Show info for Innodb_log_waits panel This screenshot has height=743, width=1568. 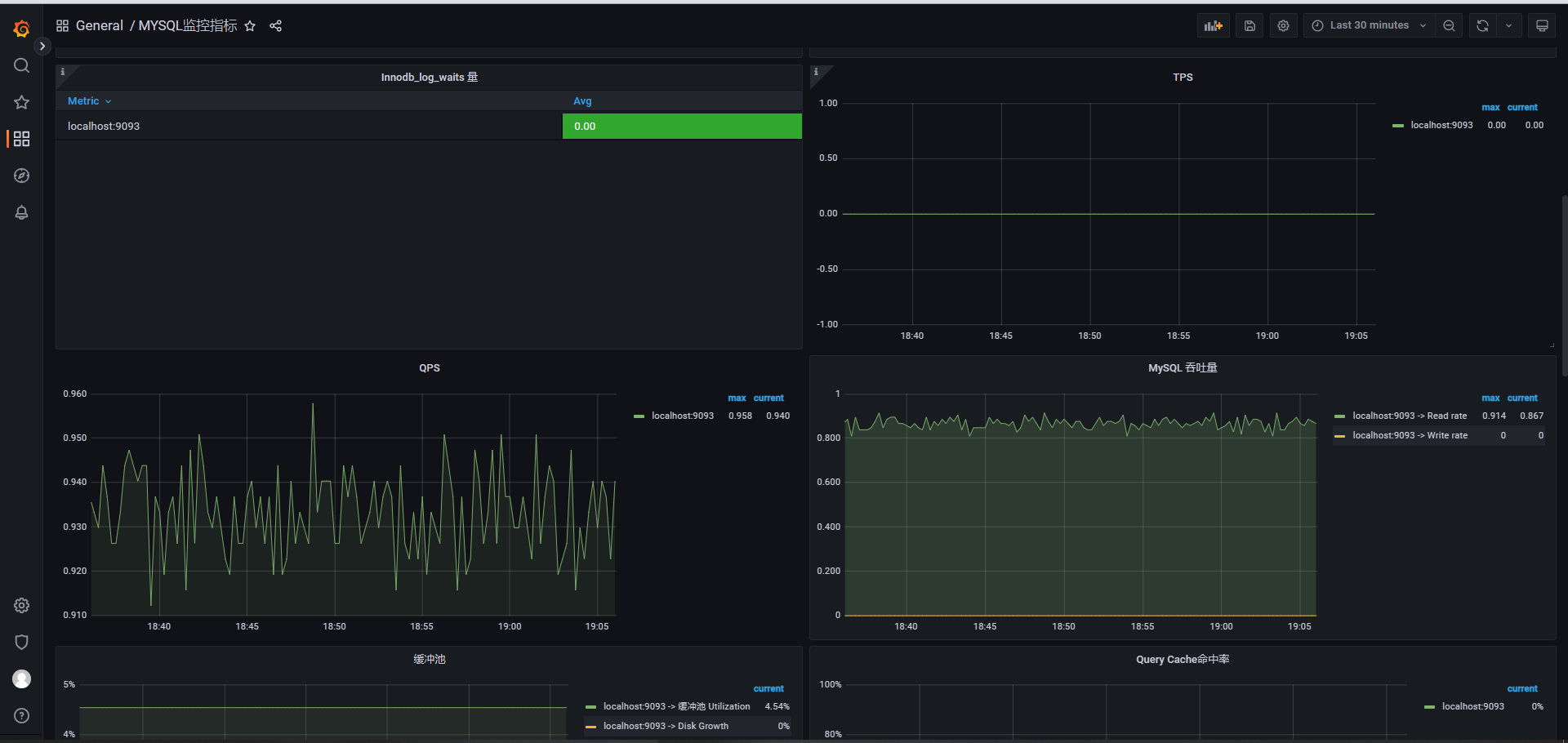click(x=63, y=72)
